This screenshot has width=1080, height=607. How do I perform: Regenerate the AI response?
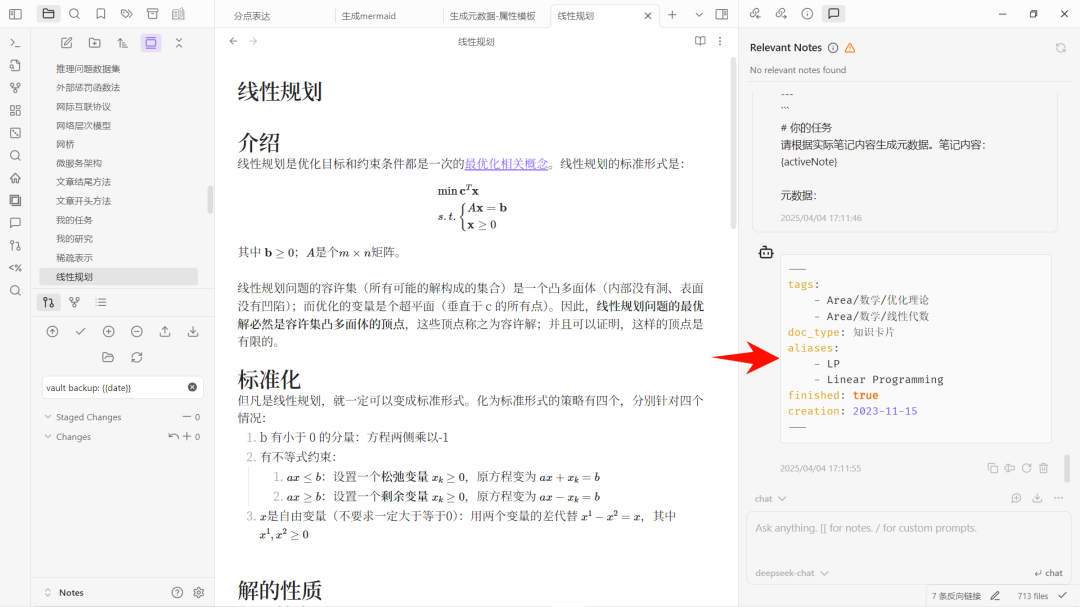1026,468
